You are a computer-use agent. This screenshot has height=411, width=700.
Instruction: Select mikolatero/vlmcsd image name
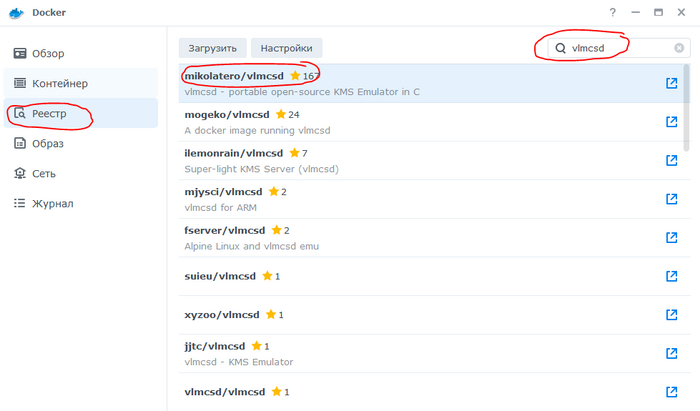(x=234, y=76)
